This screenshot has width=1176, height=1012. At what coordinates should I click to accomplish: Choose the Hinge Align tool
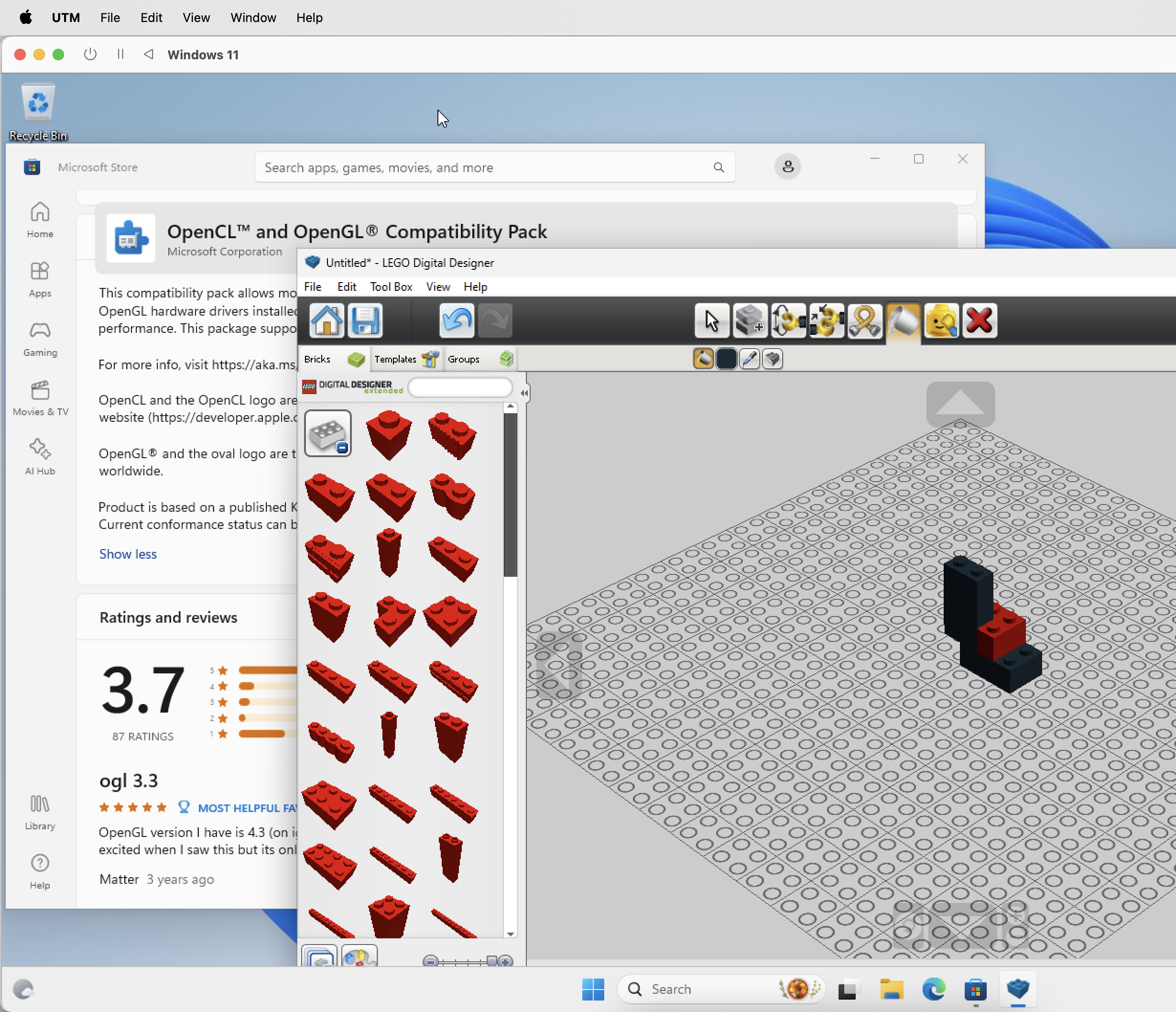click(x=827, y=321)
